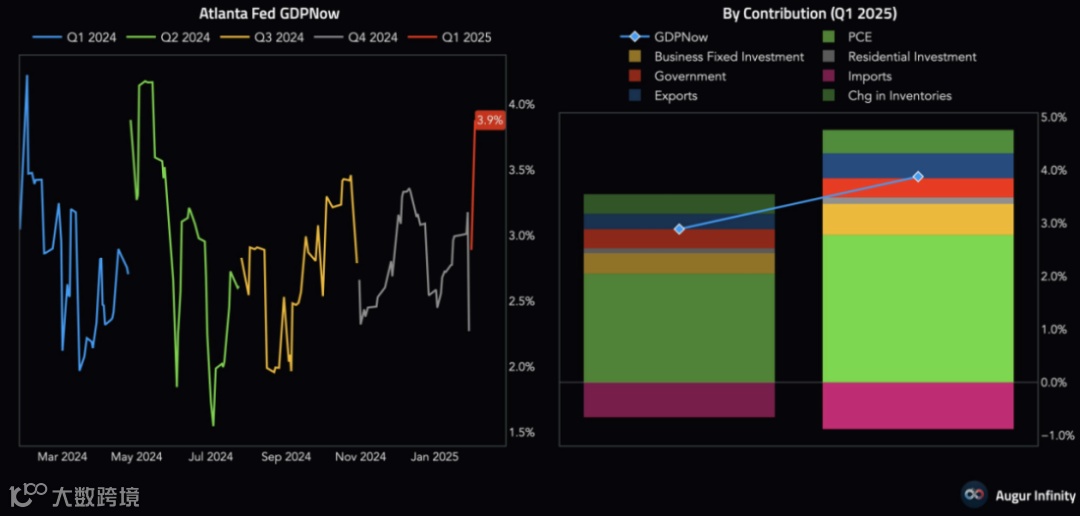Click the Augur Infinity logo icon

(973, 495)
